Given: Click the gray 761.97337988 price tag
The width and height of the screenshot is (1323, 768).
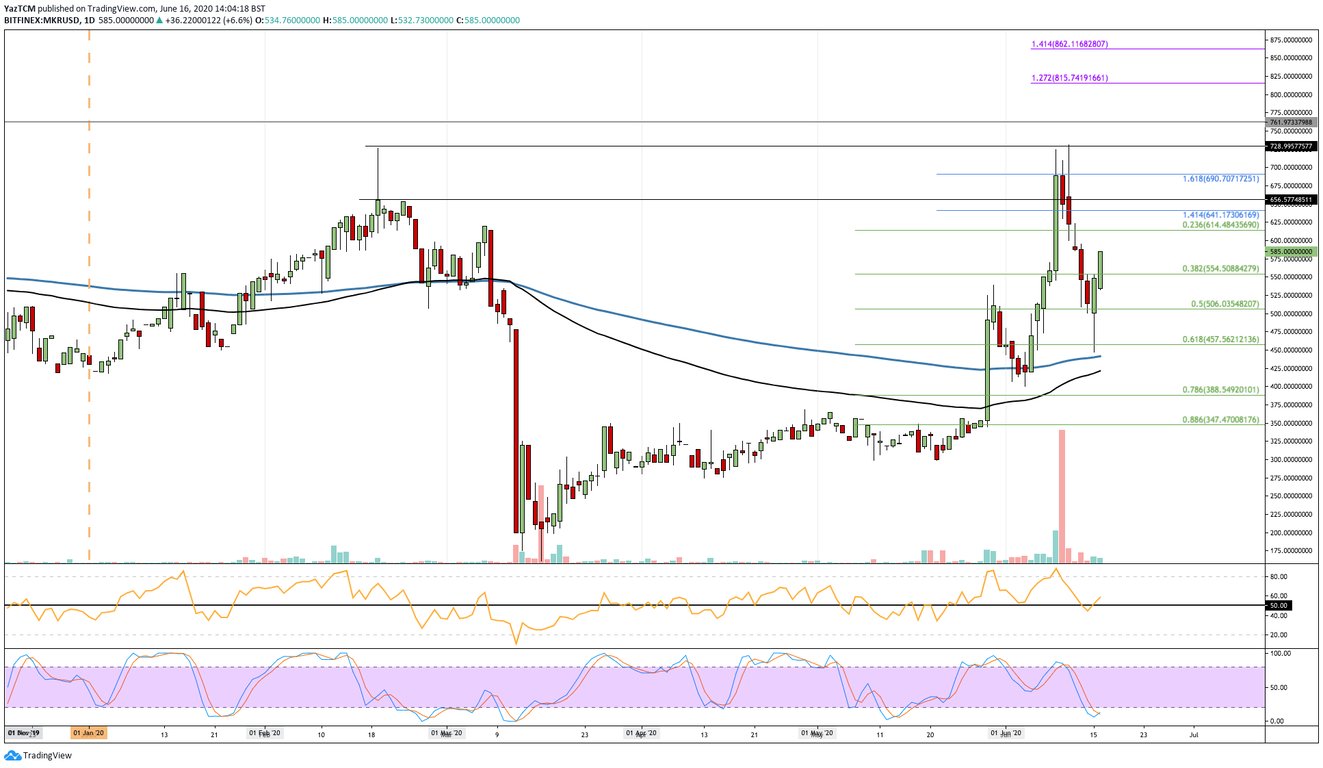Looking at the screenshot, I should pyautogui.click(x=1290, y=122).
